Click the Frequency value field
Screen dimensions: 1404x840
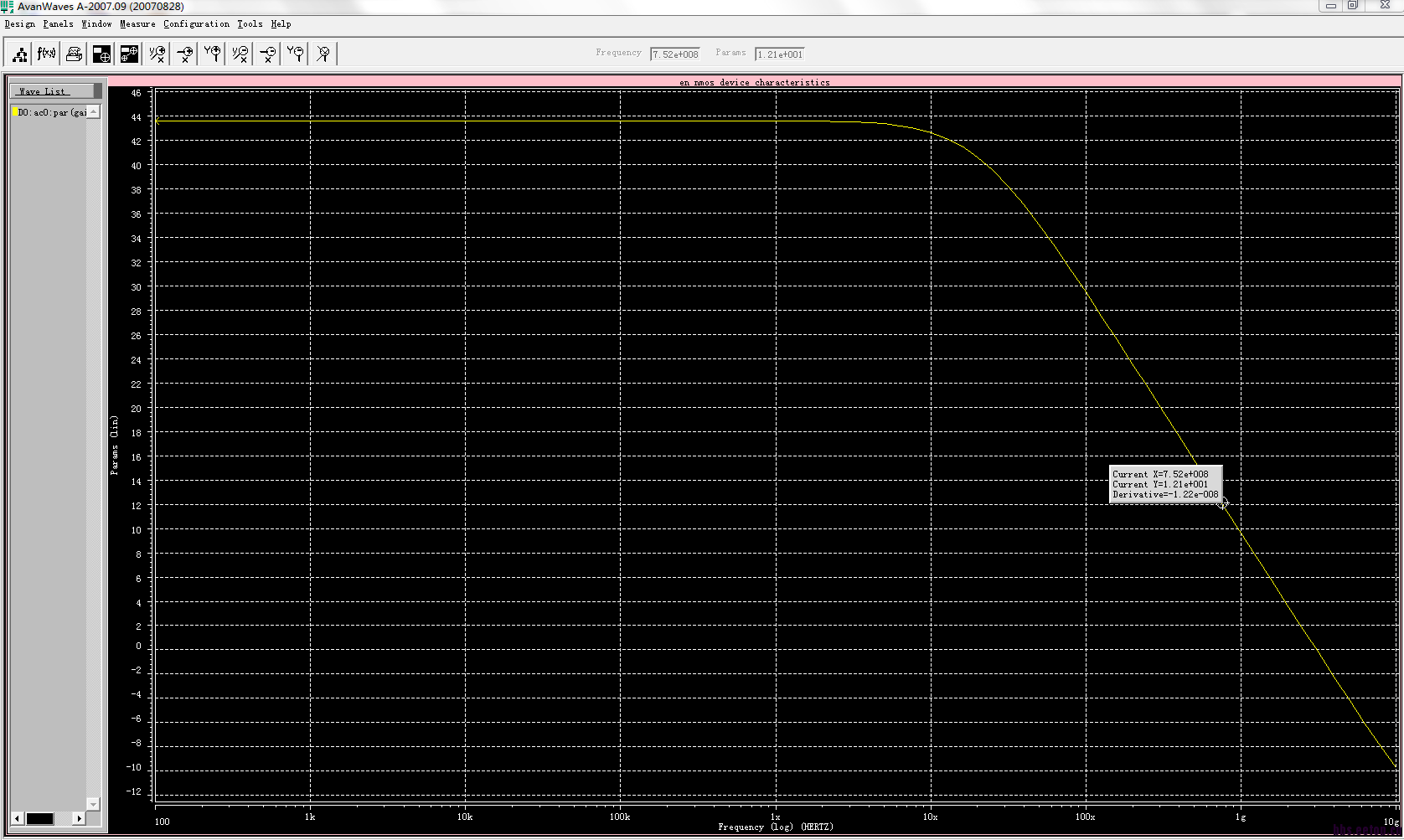pos(675,54)
